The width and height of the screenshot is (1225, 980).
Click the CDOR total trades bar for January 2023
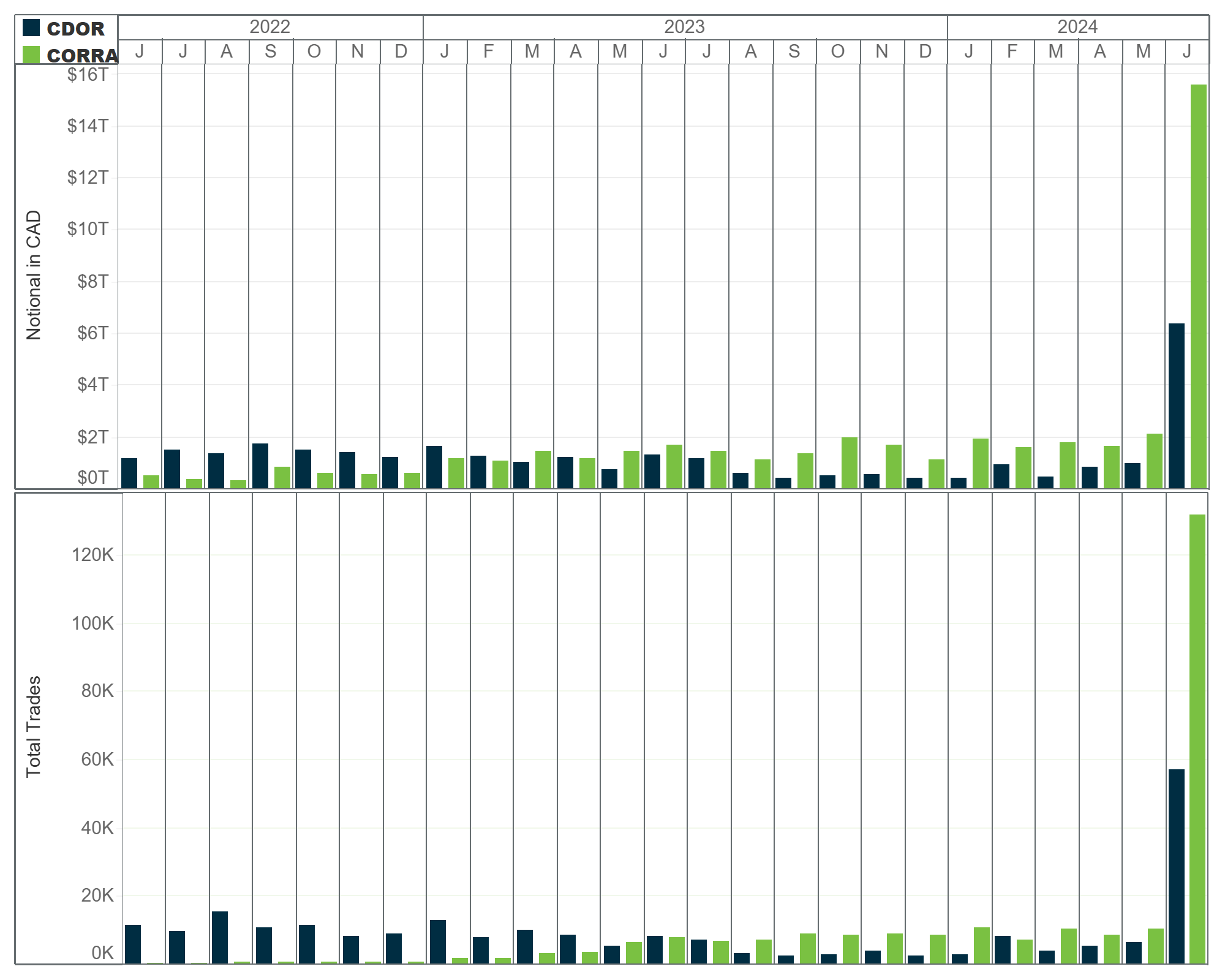(x=438, y=941)
